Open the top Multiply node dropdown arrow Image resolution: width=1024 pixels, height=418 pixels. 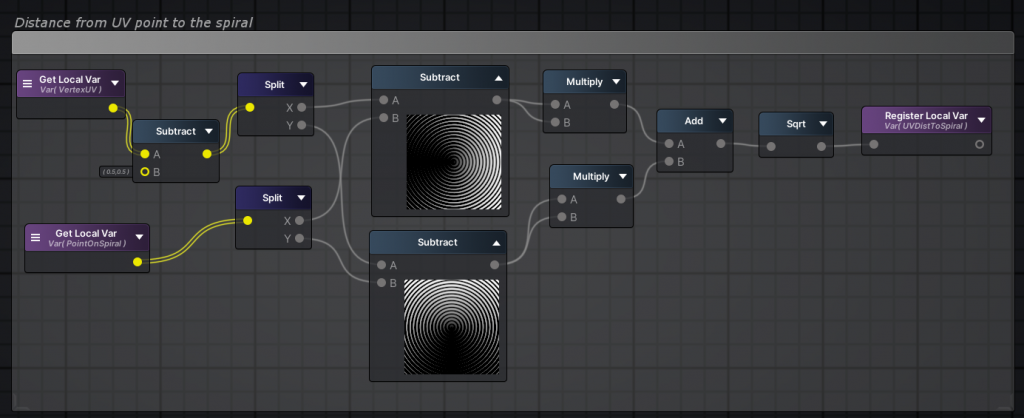617,82
